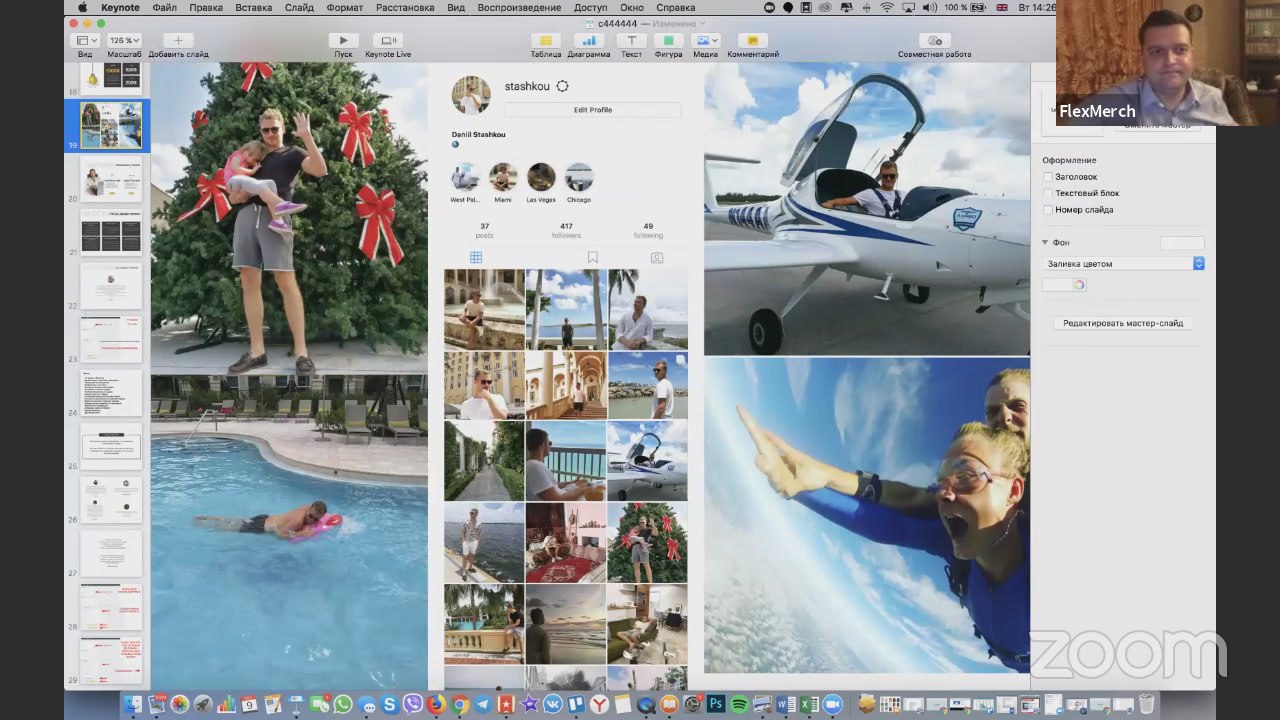Open Microsoft Excel from the Dock
1280x720 pixels.
pyautogui.click(x=809, y=704)
